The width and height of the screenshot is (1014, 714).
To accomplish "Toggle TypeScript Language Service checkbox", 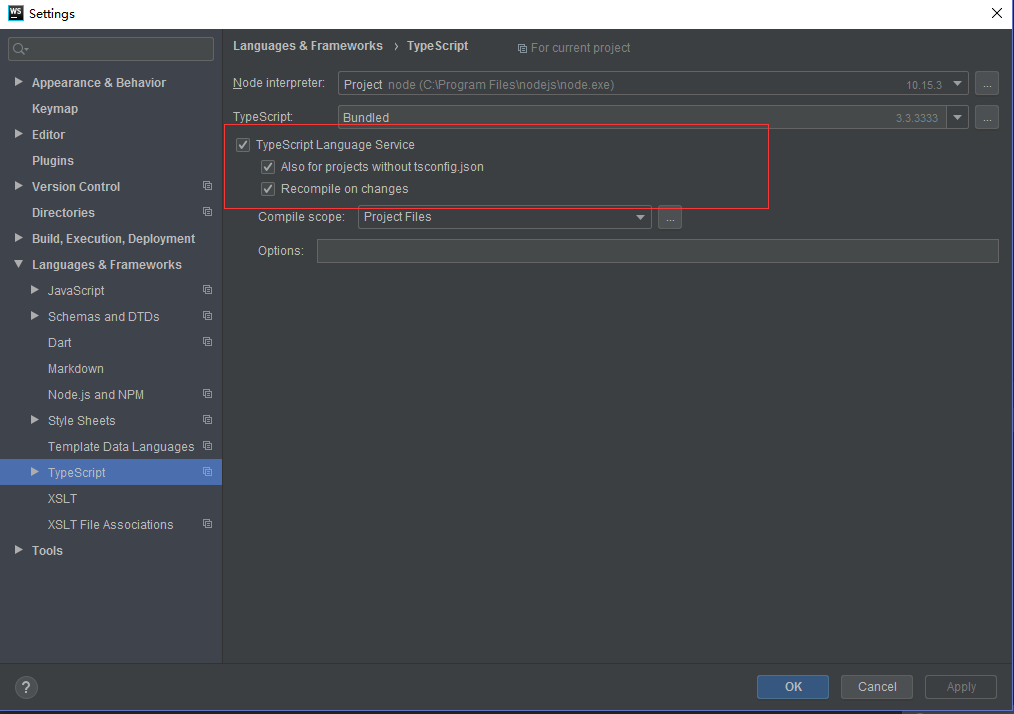I will pyautogui.click(x=243, y=145).
